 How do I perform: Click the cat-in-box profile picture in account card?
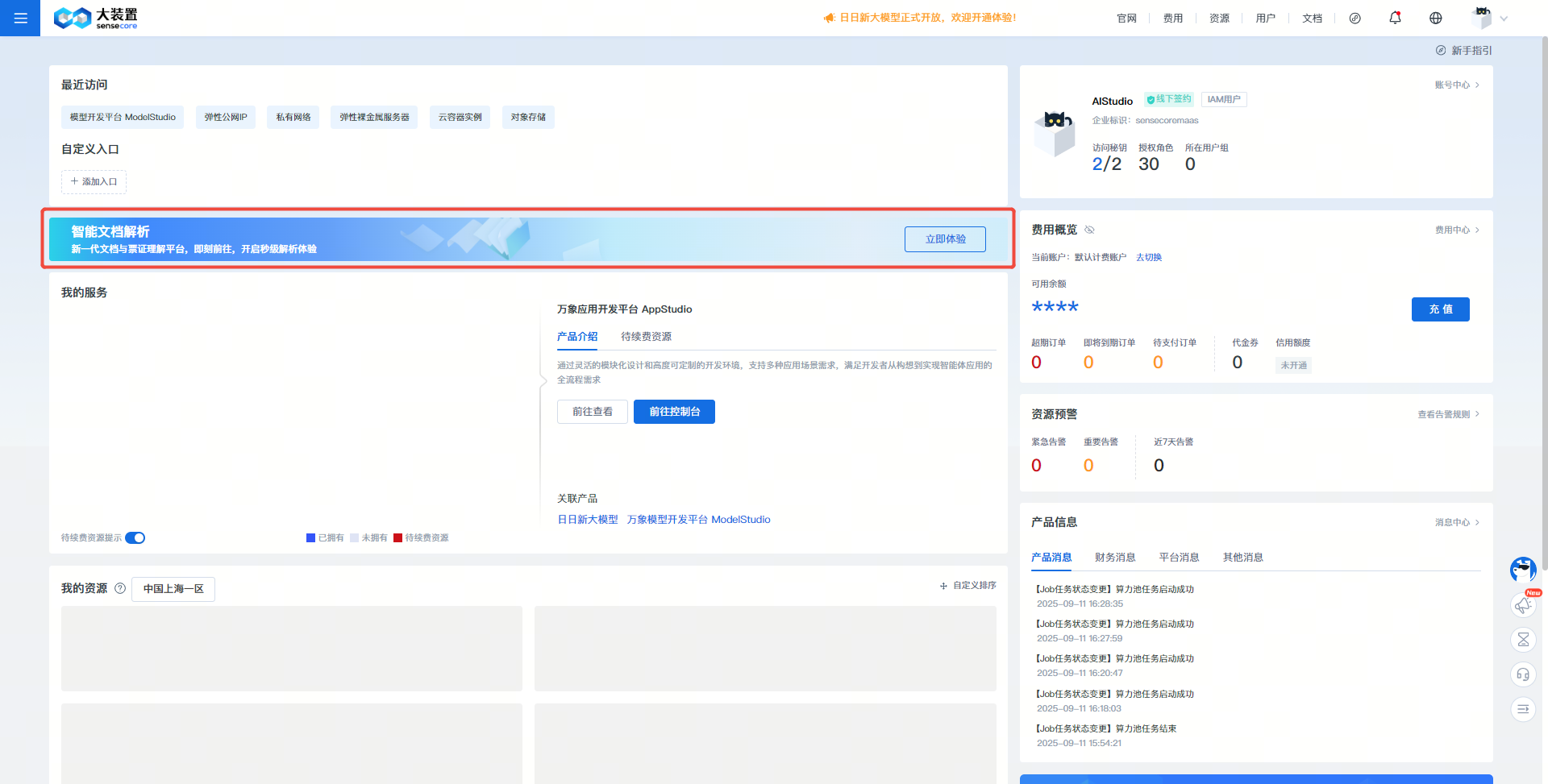point(1055,133)
